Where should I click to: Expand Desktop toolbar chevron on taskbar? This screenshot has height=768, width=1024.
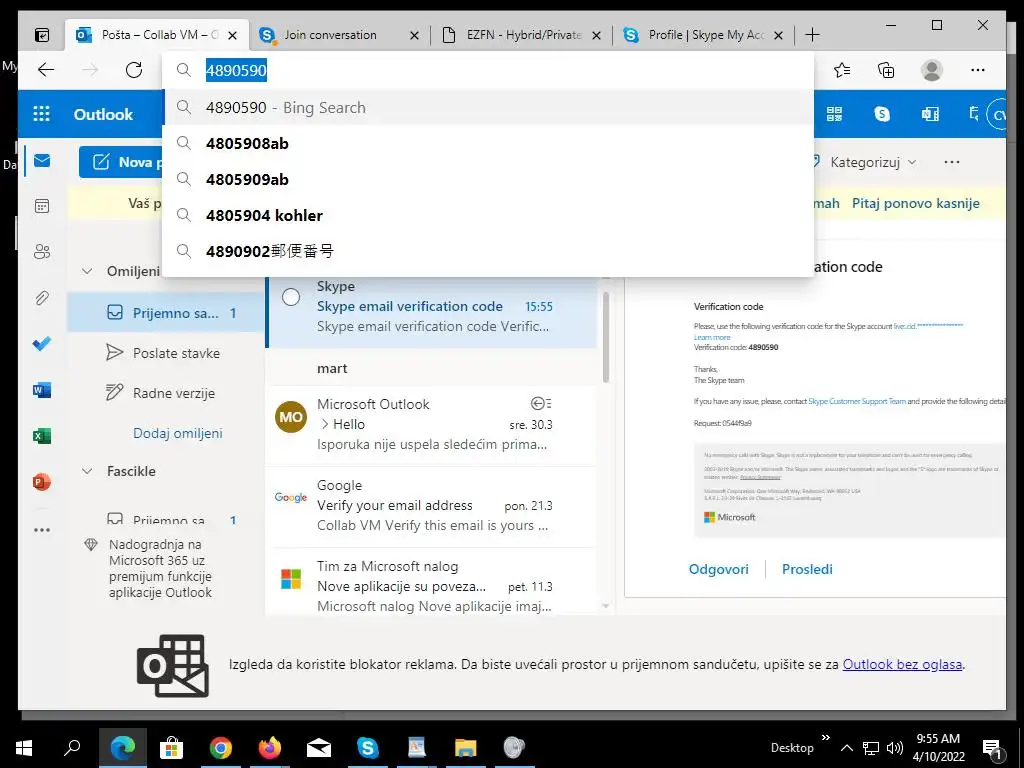pyautogui.click(x=825, y=737)
